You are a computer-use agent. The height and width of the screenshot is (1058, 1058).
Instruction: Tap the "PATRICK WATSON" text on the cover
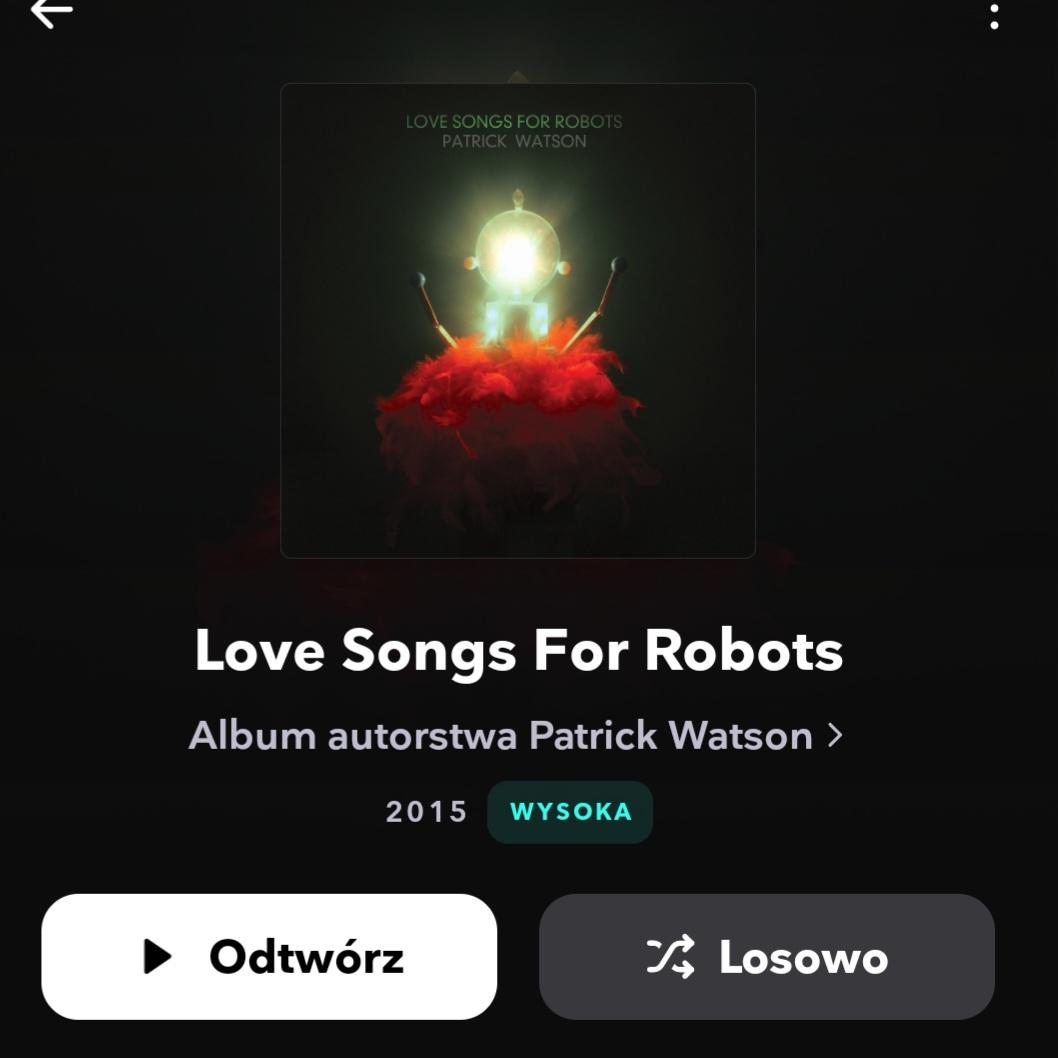(x=514, y=141)
